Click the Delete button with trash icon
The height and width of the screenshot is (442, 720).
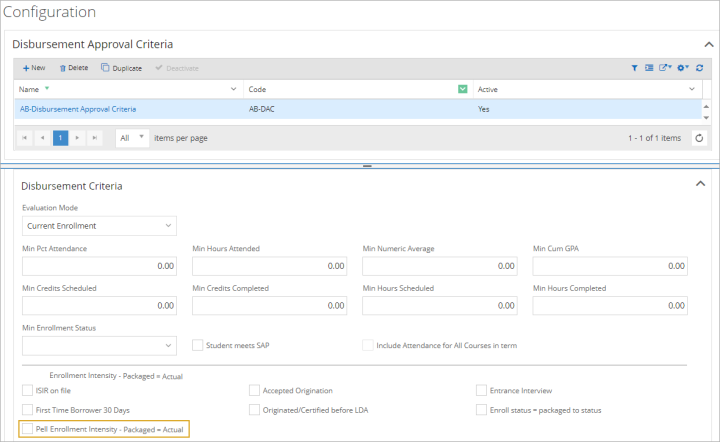tap(73, 68)
